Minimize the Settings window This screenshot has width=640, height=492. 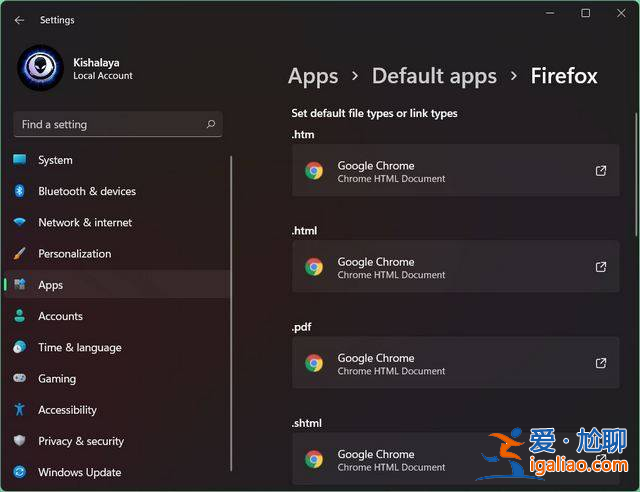[550, 13]
